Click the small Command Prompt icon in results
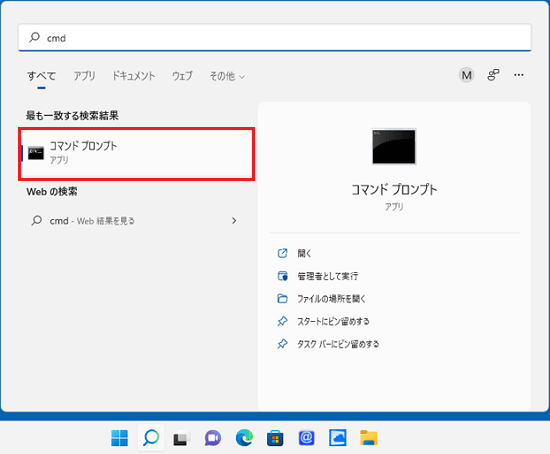This screenshot has width=550, height=454. [36, 153]
